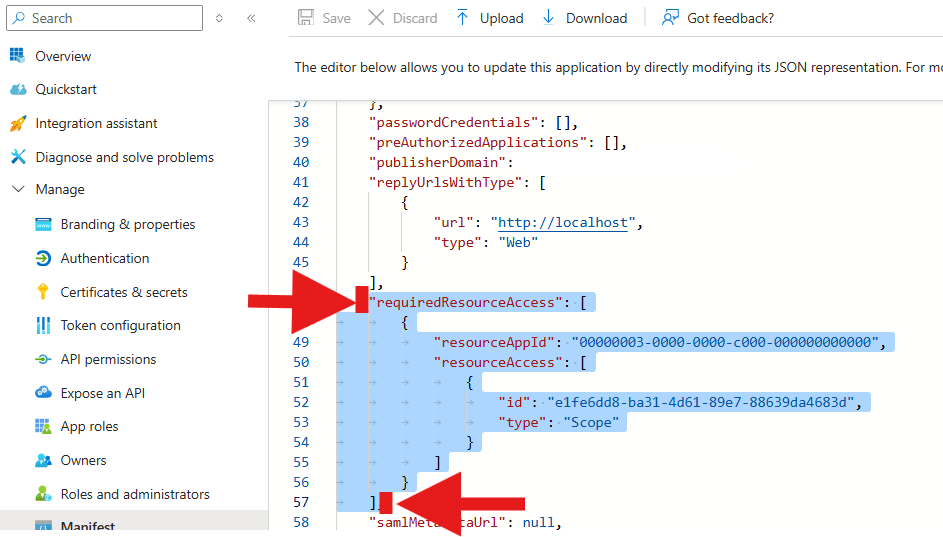943x537 pixels.
Task: Open Roles and administrators page
Action: (x=135, y=494)
